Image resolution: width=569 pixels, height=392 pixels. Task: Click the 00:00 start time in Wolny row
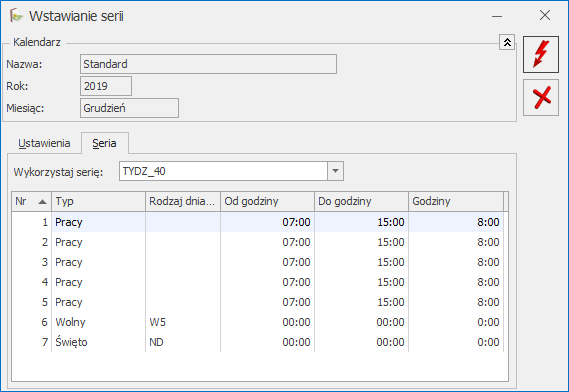[x=267, y=322]
